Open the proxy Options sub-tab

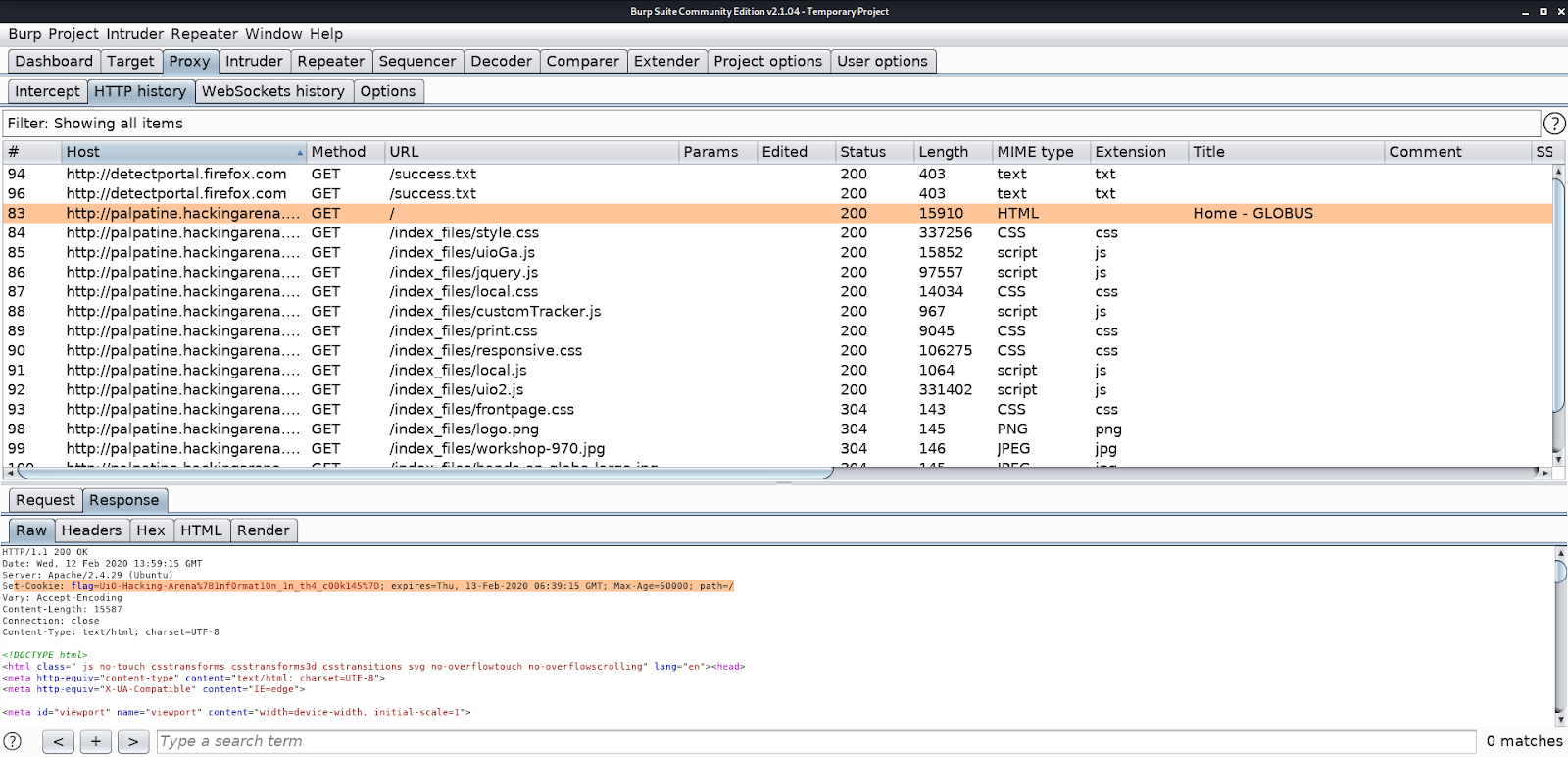[388, 91]
